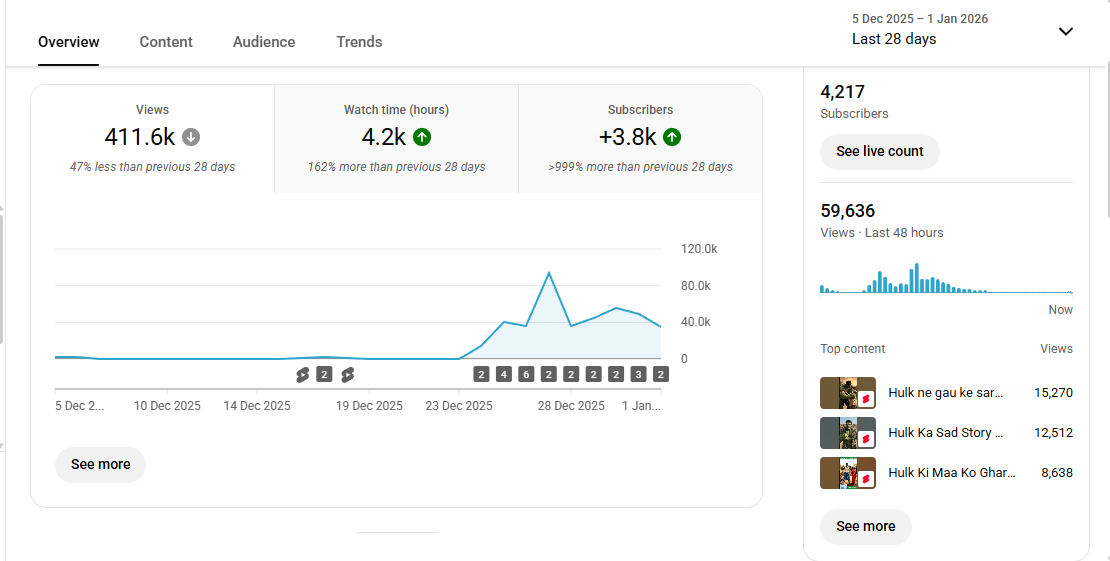
Task: Click the first Shorts marker icon under the chart
Action: click(x=302, y=375)
